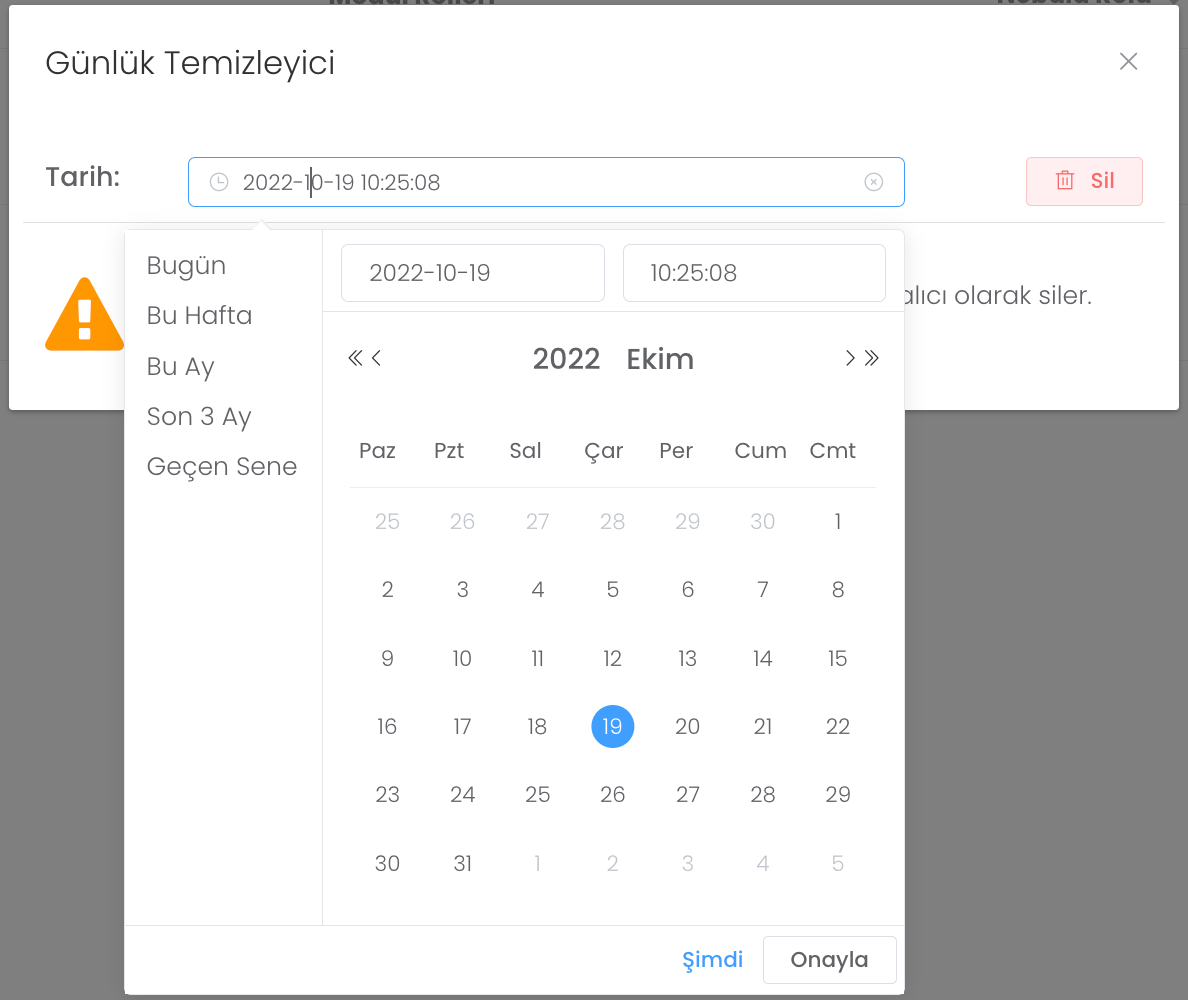
Task: Click the clock icon in the Tarih field
Action: tap(218, 182)
